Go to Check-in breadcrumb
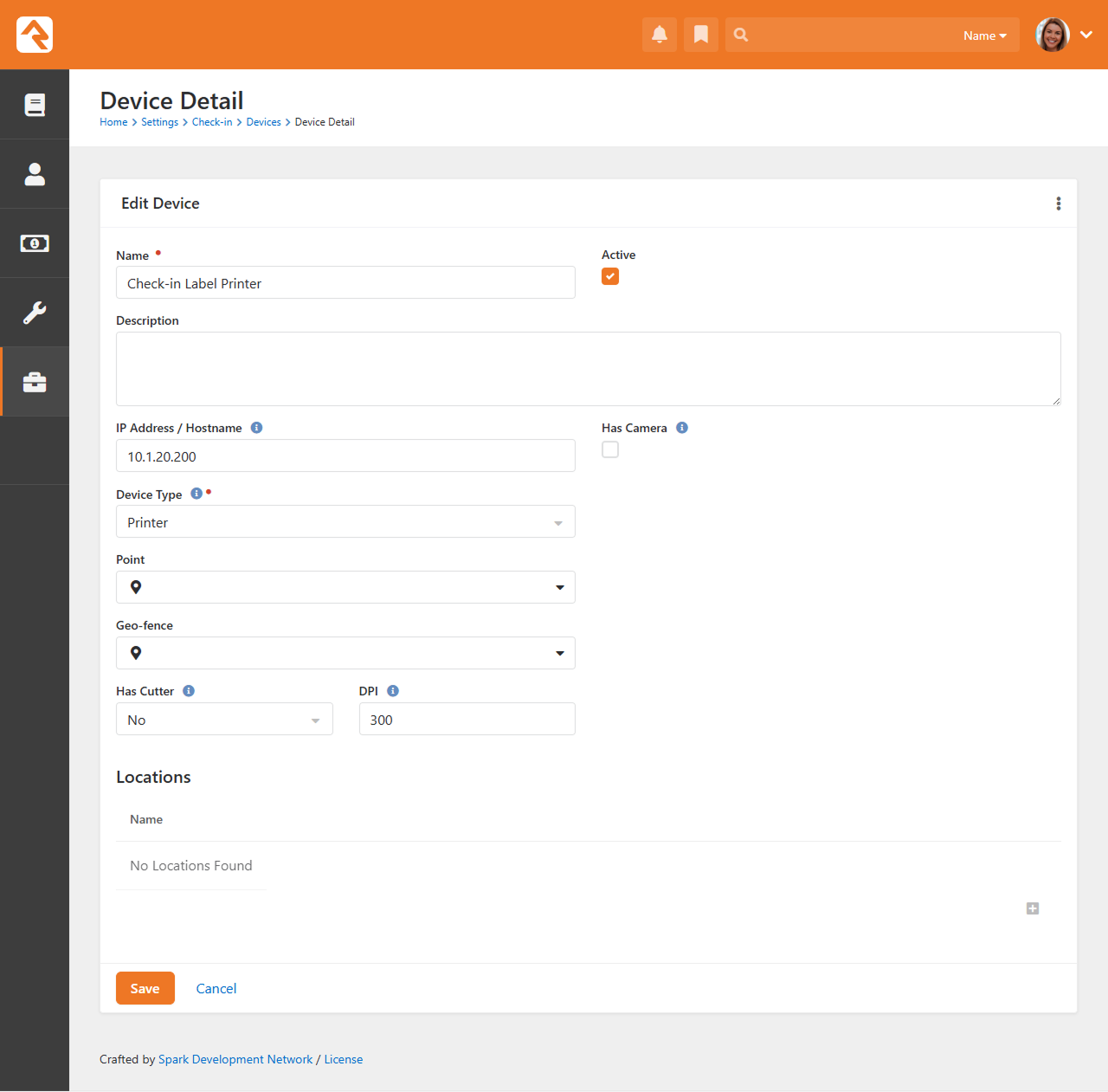1108x1092 pixels. tap(212, 122)
